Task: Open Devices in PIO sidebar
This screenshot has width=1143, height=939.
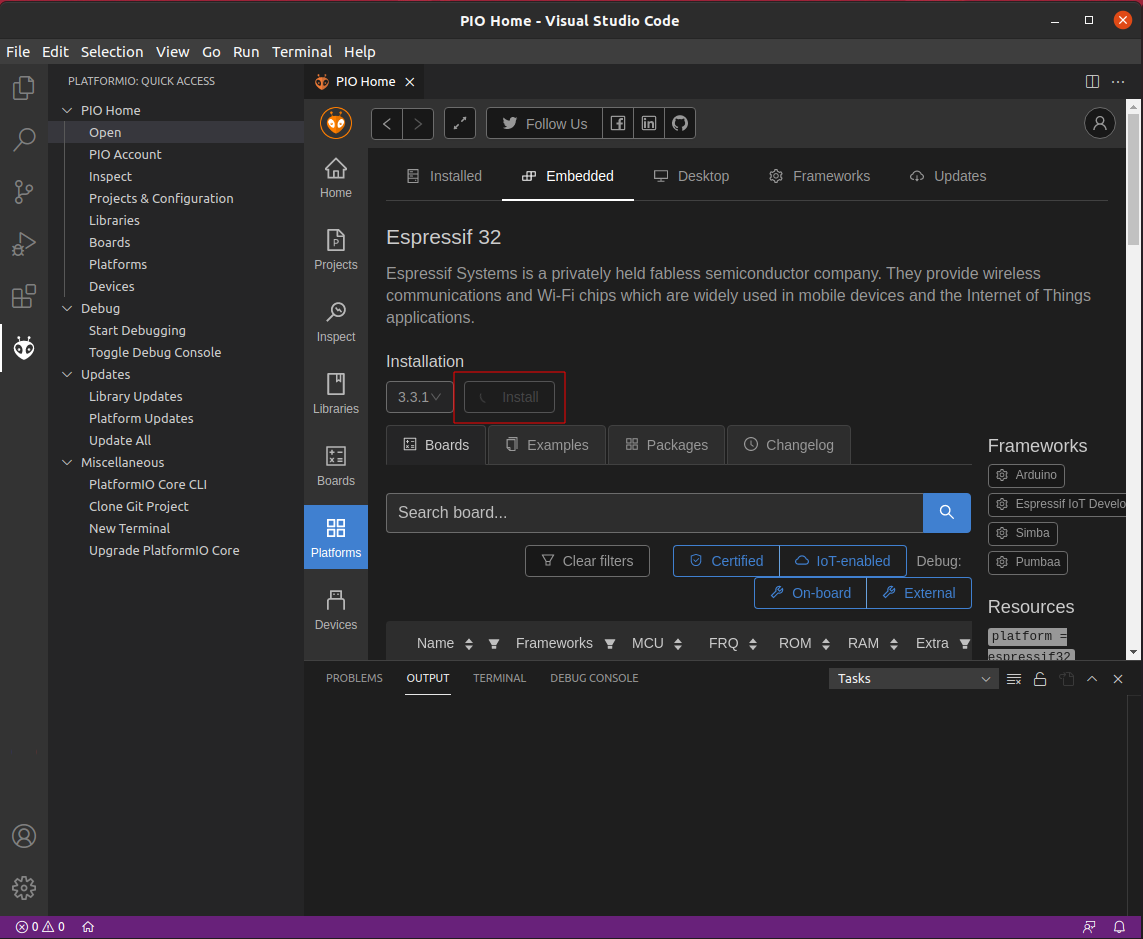Action: 336,610
